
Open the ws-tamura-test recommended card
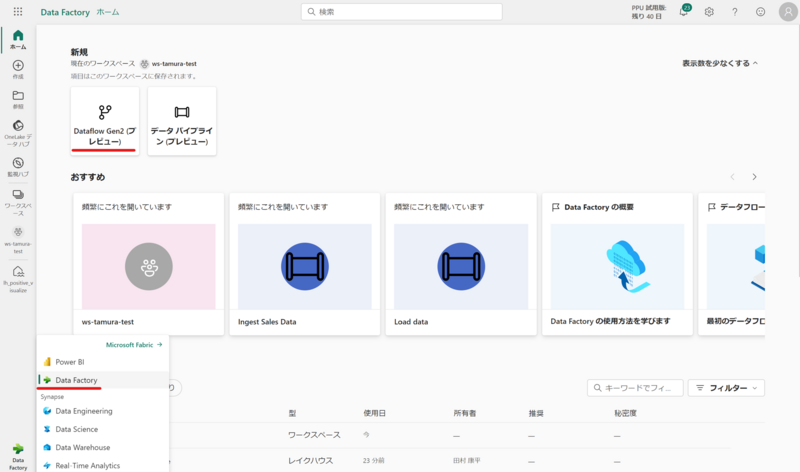pos(148,264)
